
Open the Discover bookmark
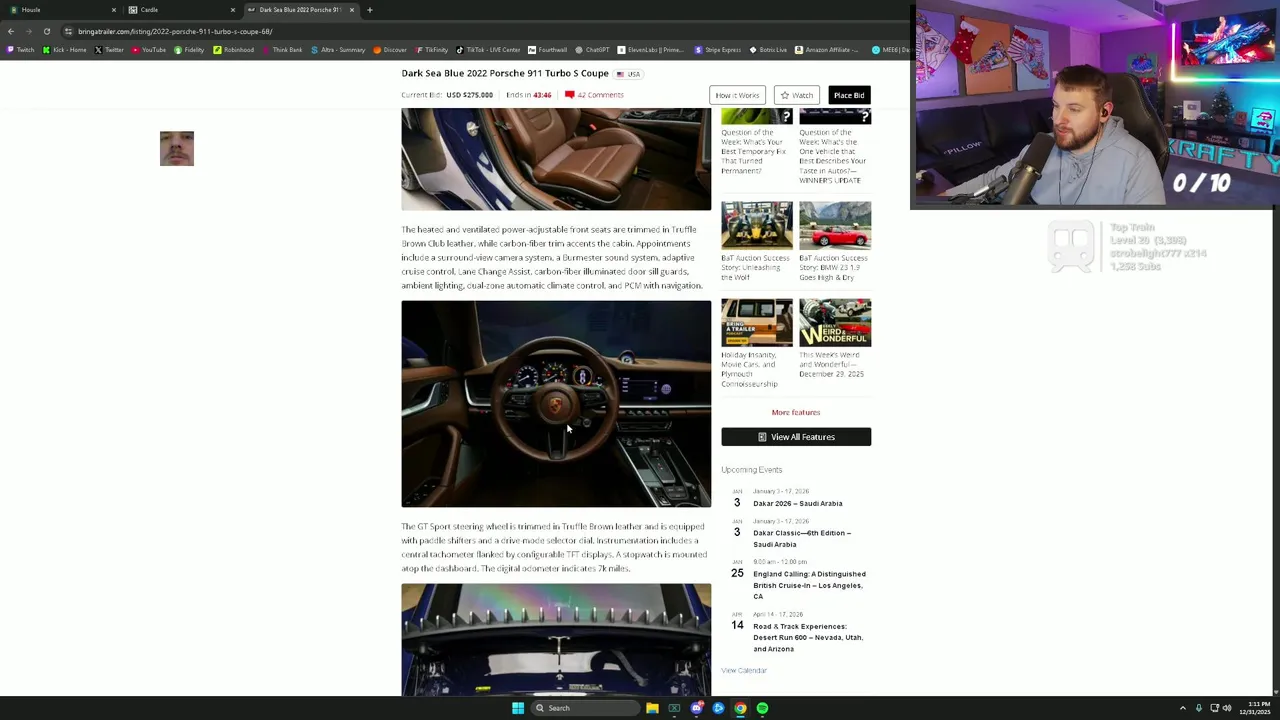tap(390, 50)
